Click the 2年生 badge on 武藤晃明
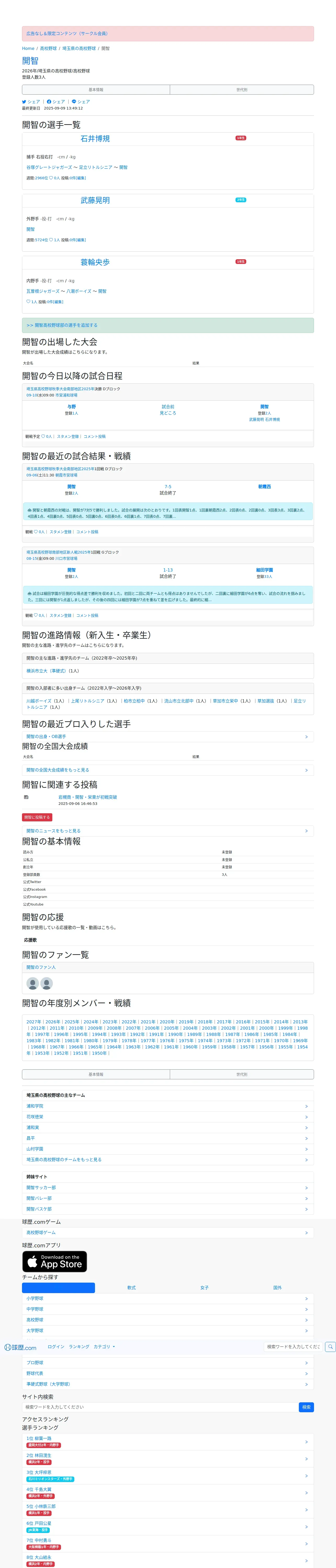Image resolution: width=336 pixels, height=1568 pixels. coord(241,200)
